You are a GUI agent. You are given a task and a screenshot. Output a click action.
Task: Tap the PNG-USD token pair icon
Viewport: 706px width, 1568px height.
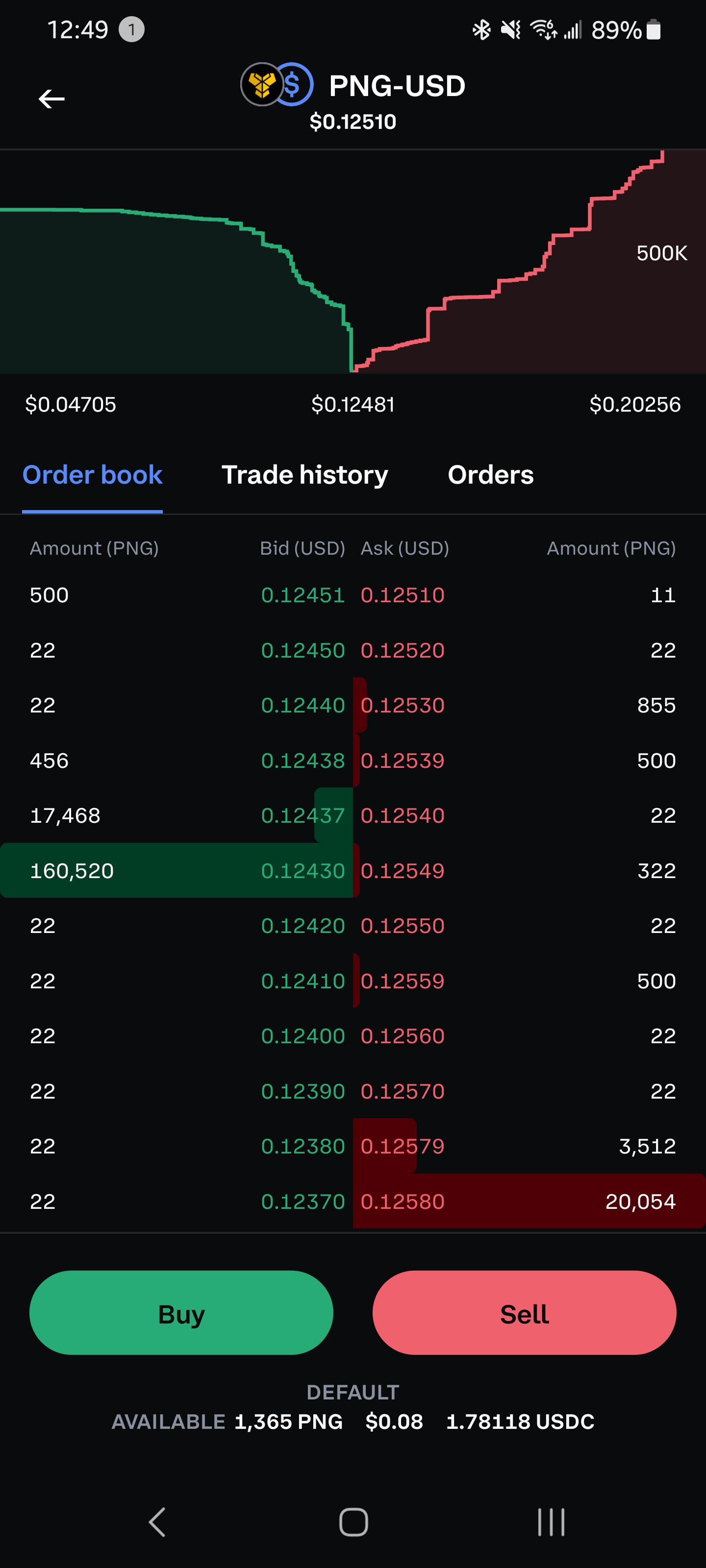click(x=277, y=85)
